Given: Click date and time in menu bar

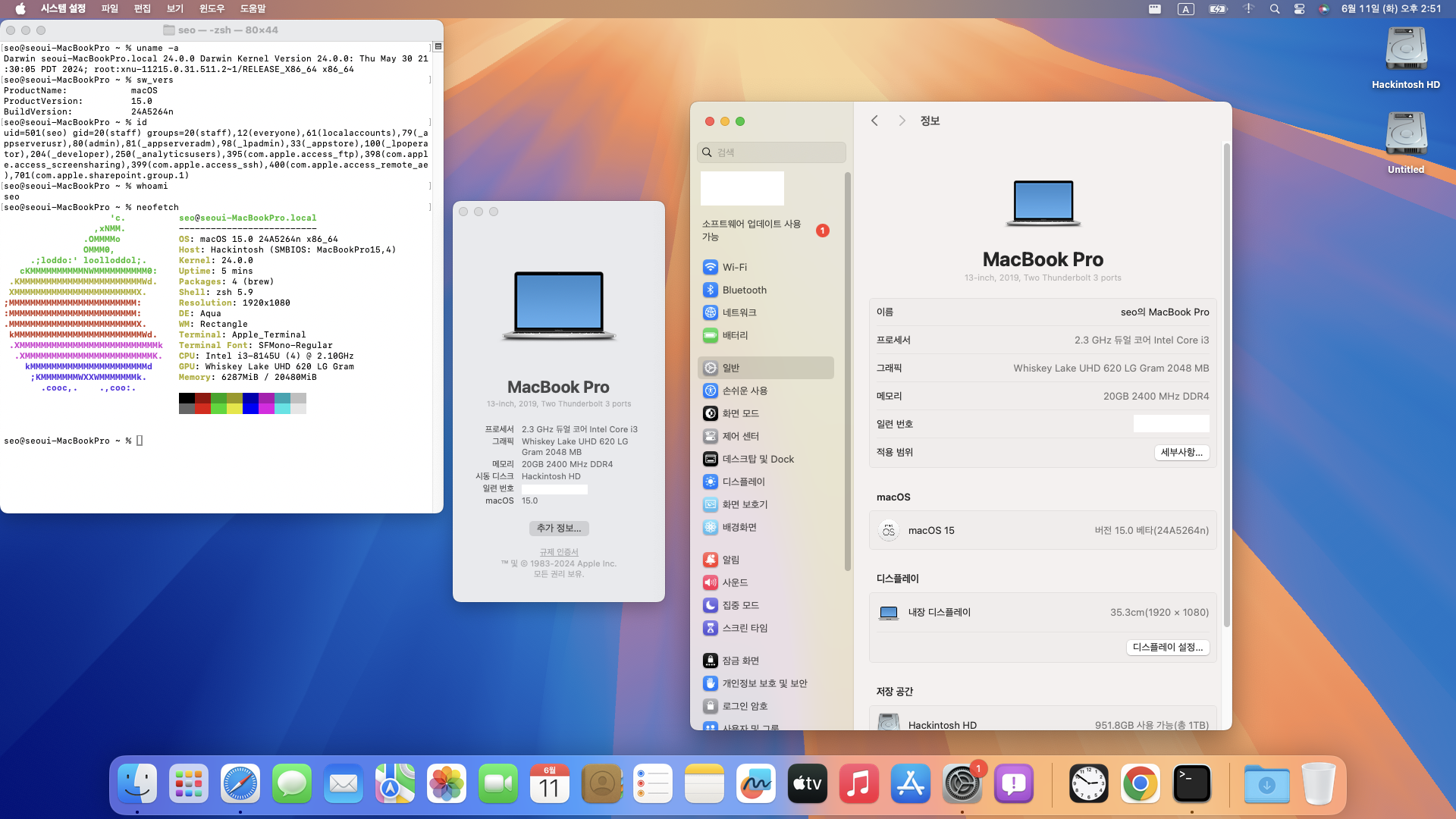Looking at the screenshot, I should [1392, 9].
